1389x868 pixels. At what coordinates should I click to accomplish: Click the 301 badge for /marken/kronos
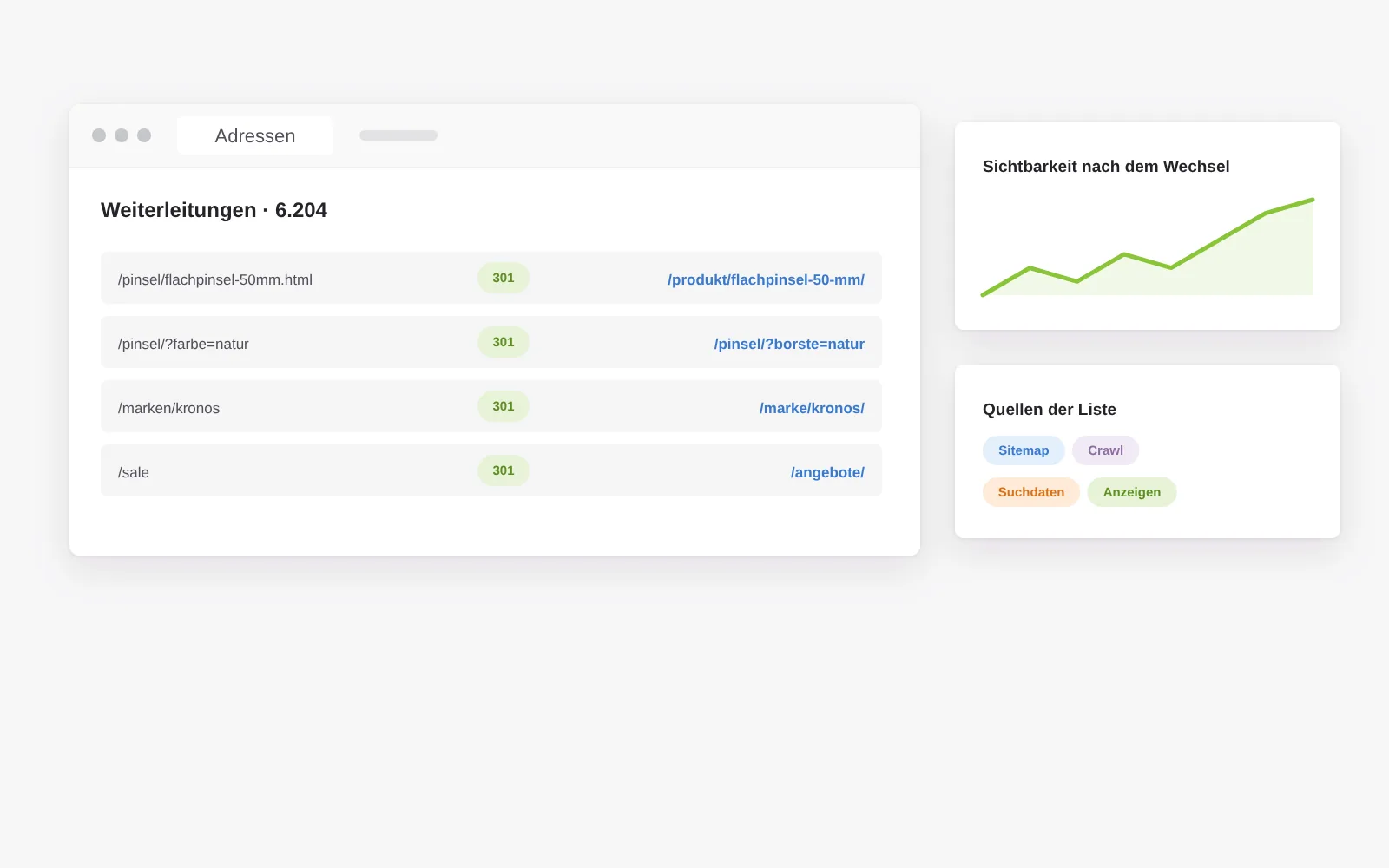(504, 406)
